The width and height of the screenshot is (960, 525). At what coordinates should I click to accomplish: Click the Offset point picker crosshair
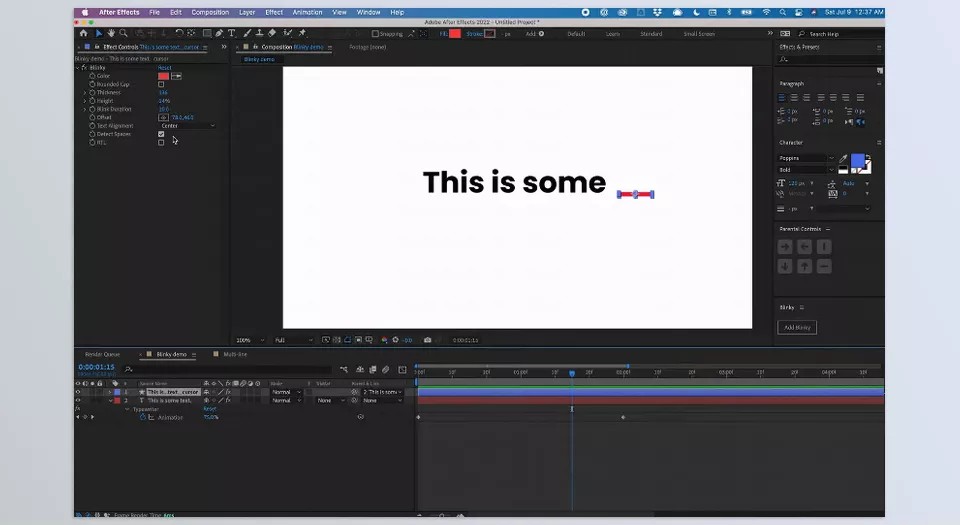pos(163,117)
